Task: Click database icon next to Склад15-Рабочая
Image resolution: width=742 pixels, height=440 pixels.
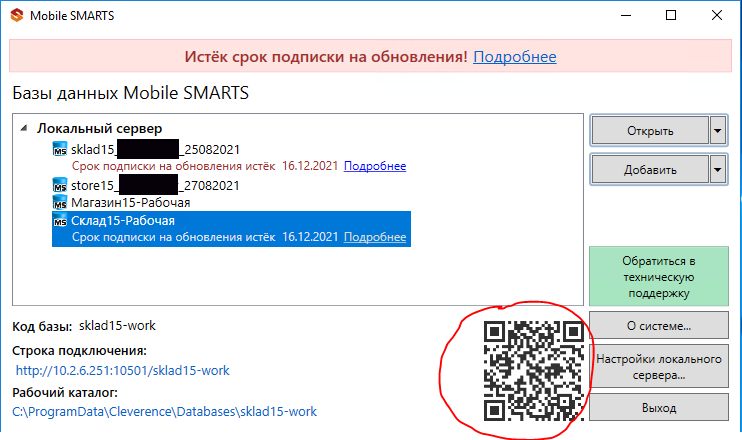Action: (60, 220)
